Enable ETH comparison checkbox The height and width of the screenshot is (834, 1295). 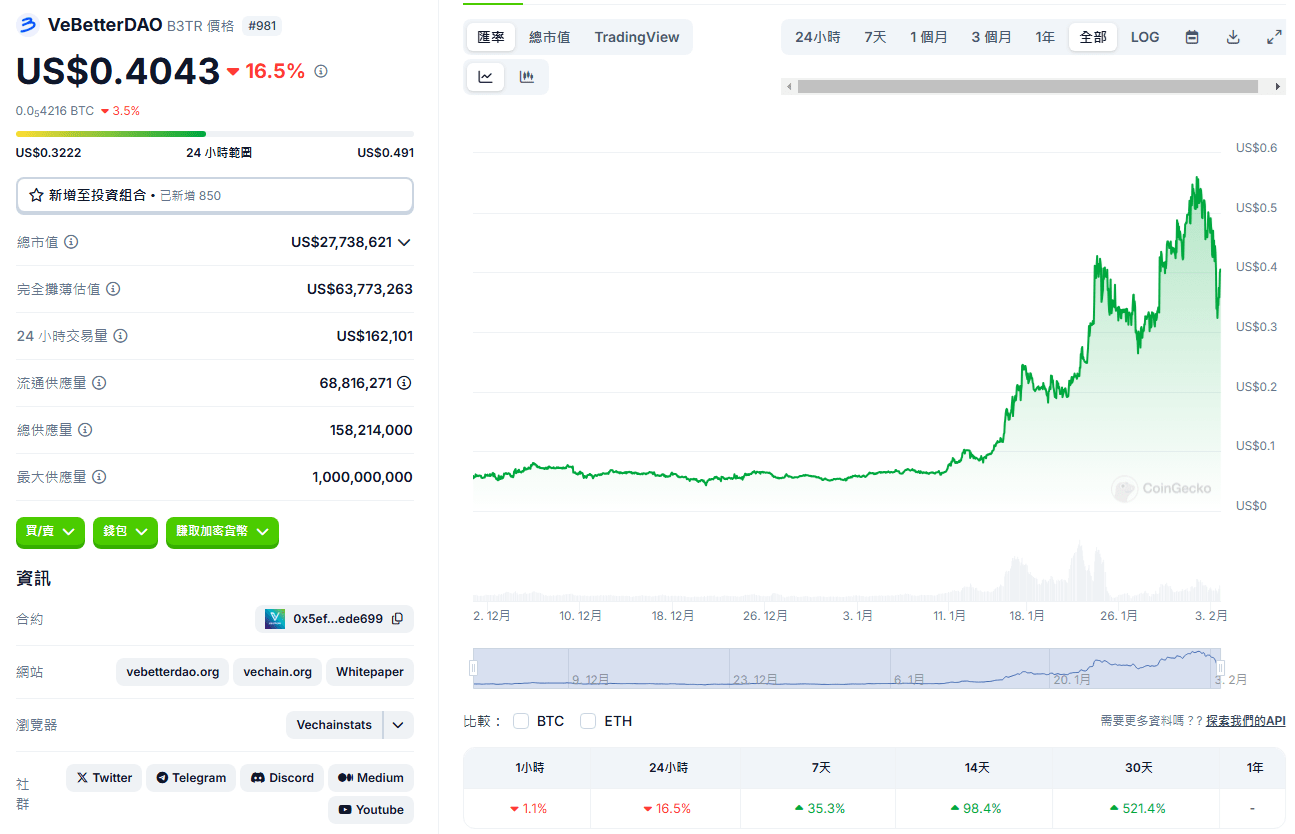588,721
